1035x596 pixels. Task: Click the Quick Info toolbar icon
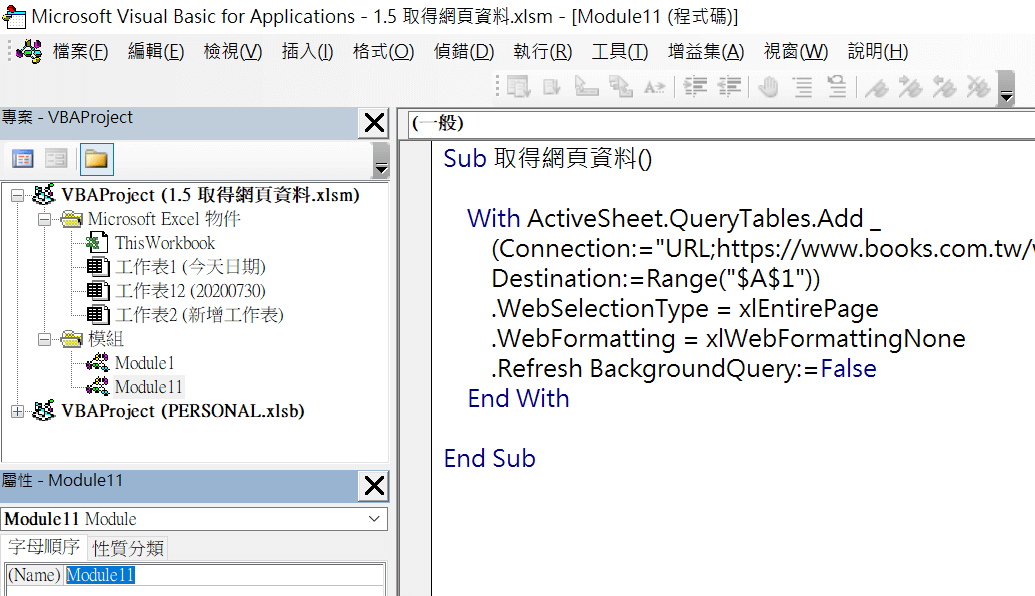point(586,86)
